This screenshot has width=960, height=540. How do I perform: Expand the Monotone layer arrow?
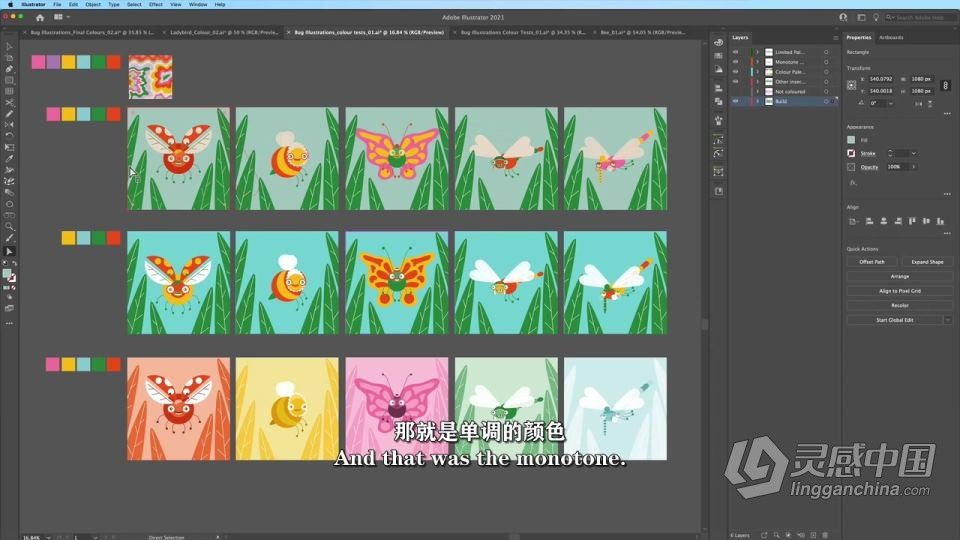coord(757,62)
